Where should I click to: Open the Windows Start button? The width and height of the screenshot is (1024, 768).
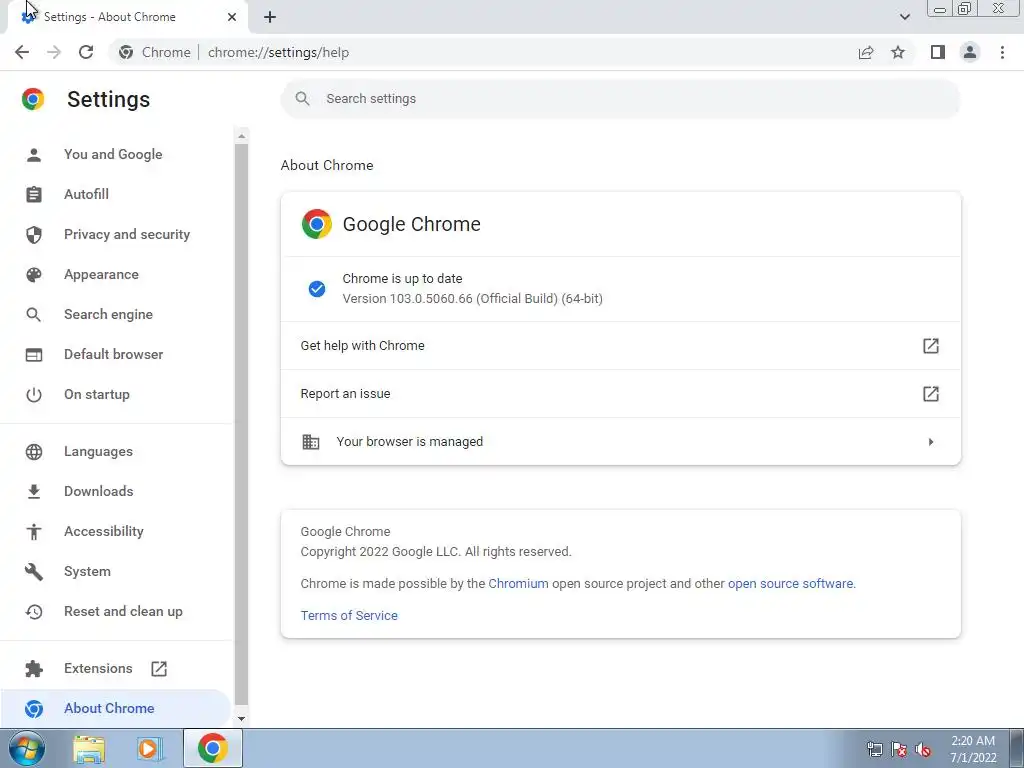click(x=26, y=748)
